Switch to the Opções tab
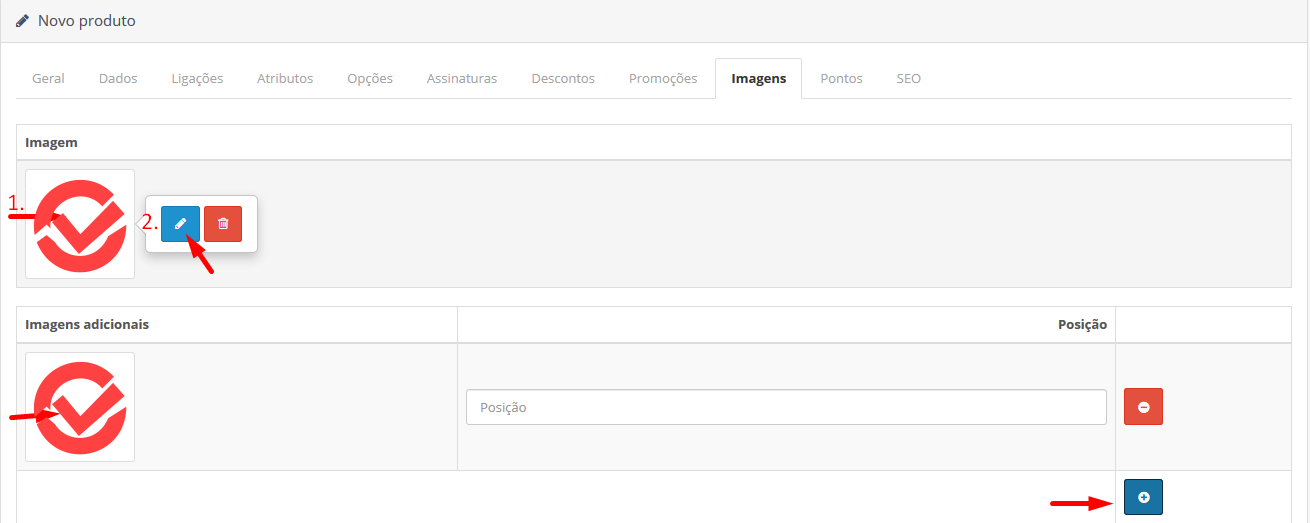The width and height of the screenshot is (1310, 523). [x=370, y=78]
